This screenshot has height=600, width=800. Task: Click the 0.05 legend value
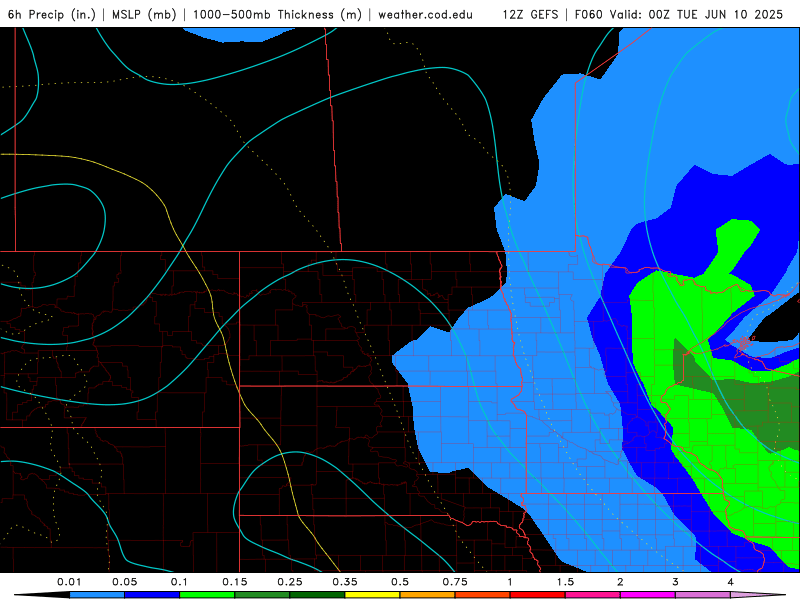[124, 582]
